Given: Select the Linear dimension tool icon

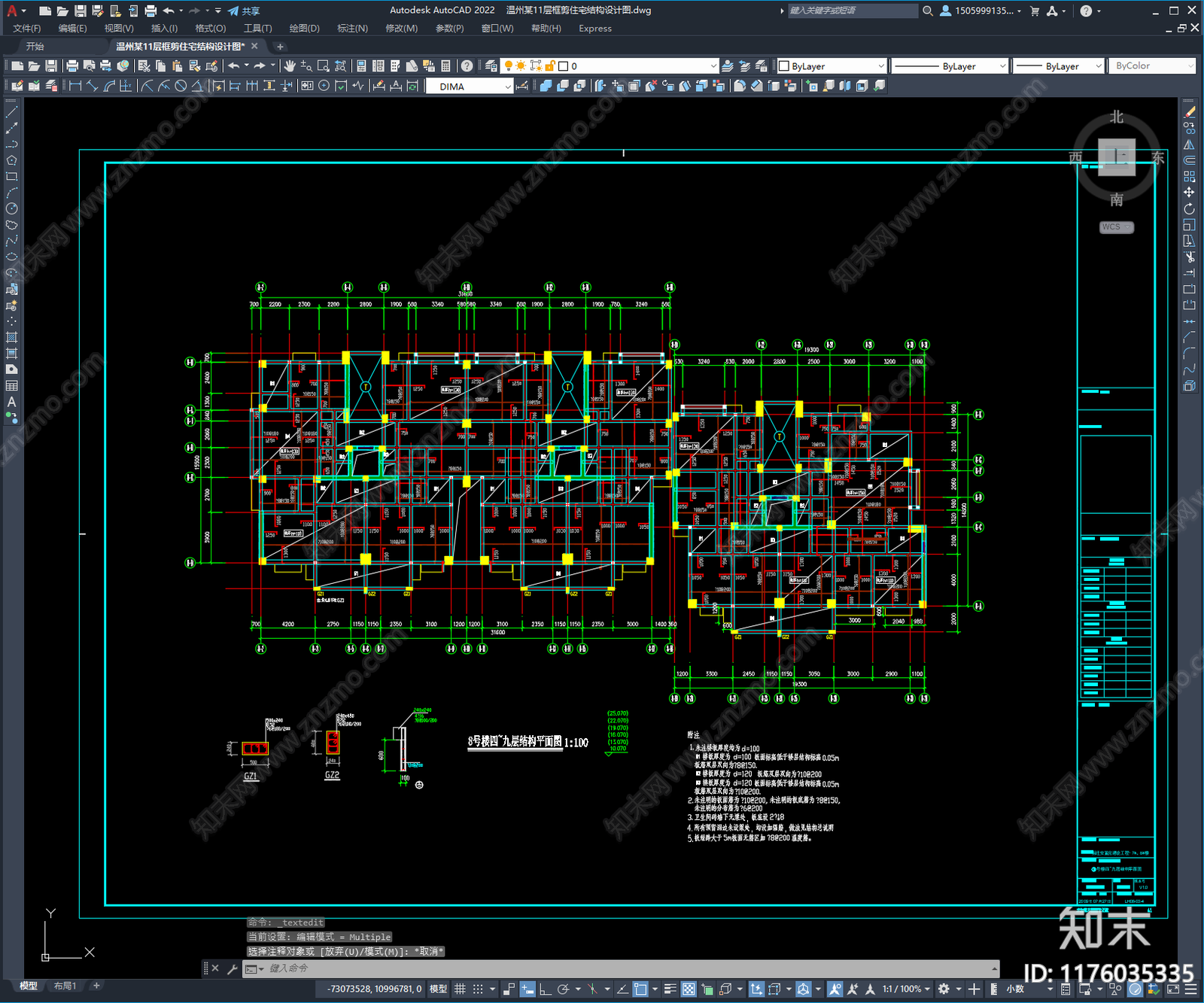Looking at the screenshot, I should click(75, 86).
